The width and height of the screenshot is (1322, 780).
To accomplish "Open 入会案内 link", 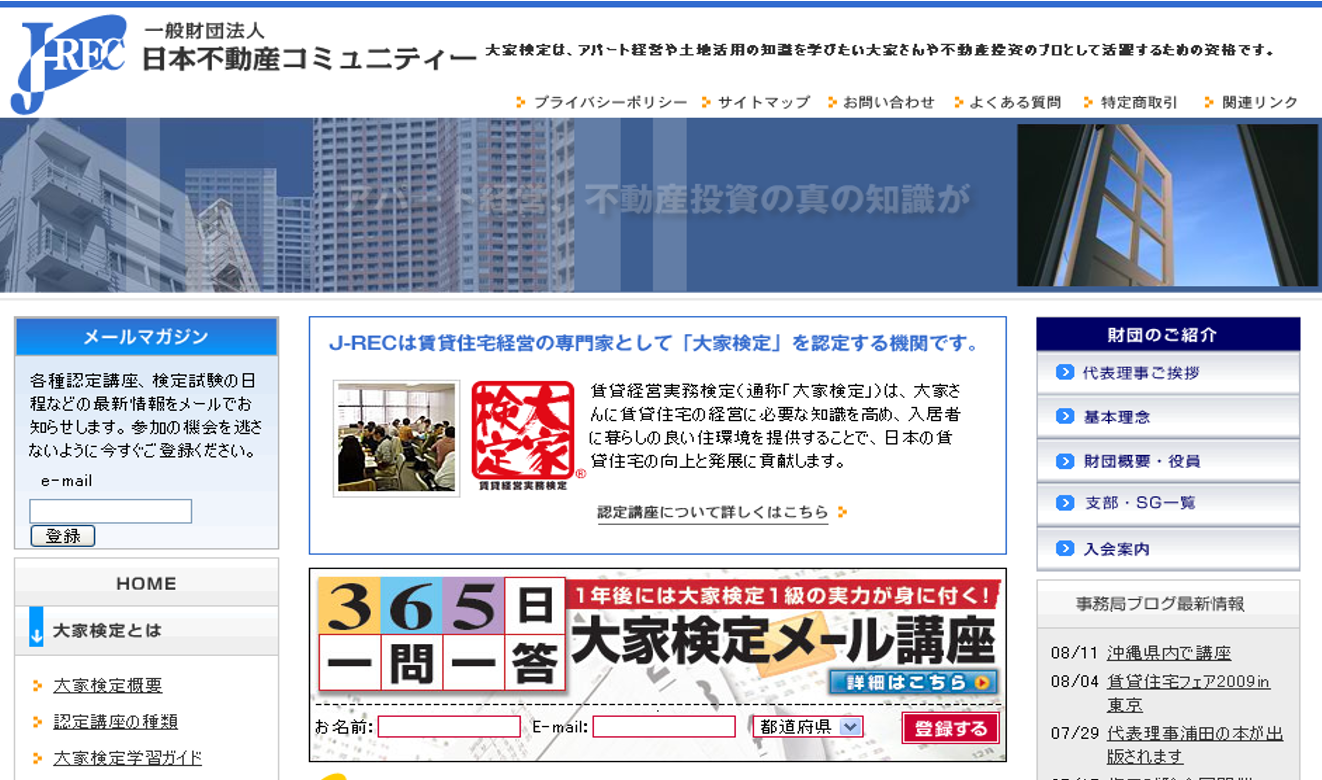I will tap(1116, 549).
